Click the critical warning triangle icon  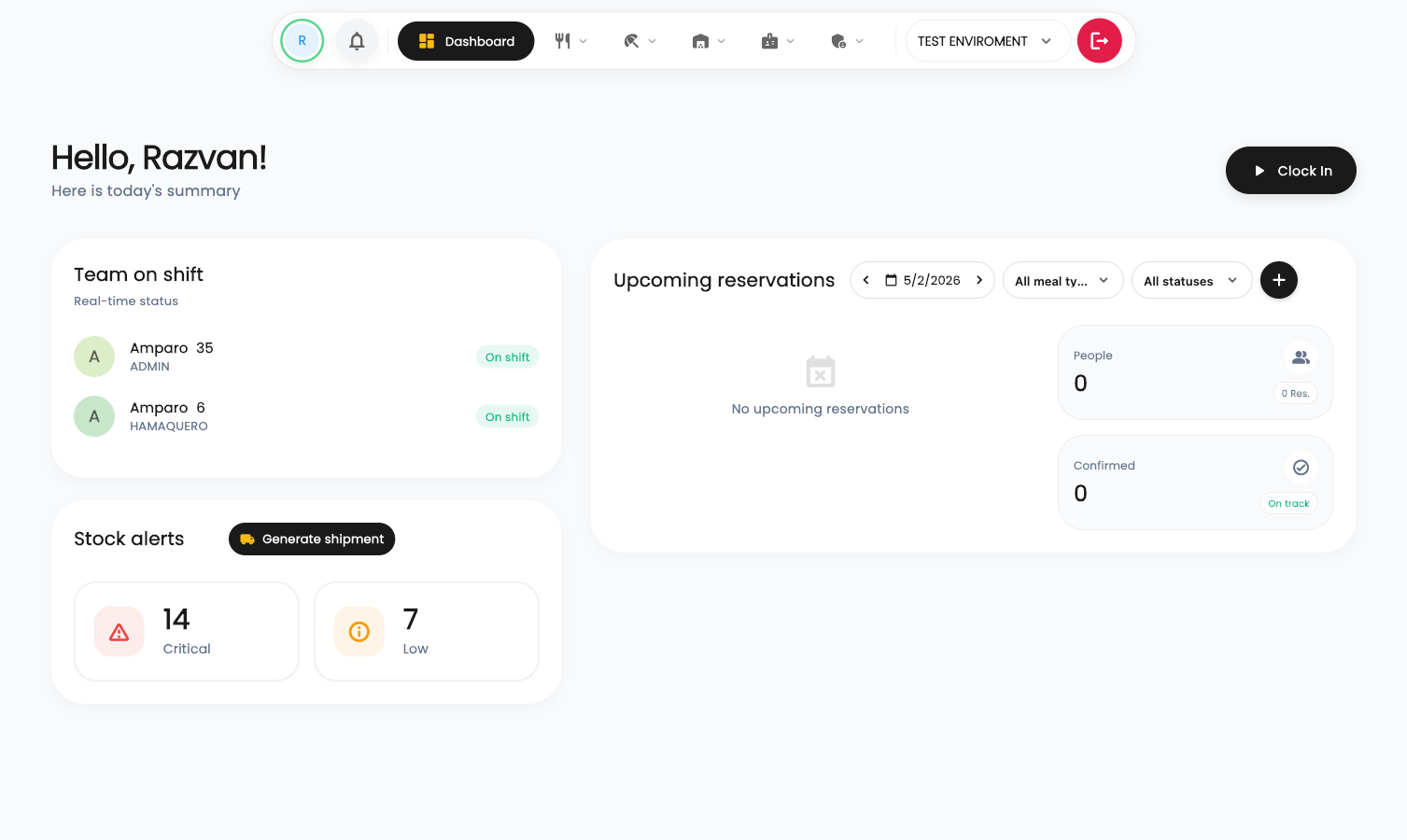pos(120,632)
